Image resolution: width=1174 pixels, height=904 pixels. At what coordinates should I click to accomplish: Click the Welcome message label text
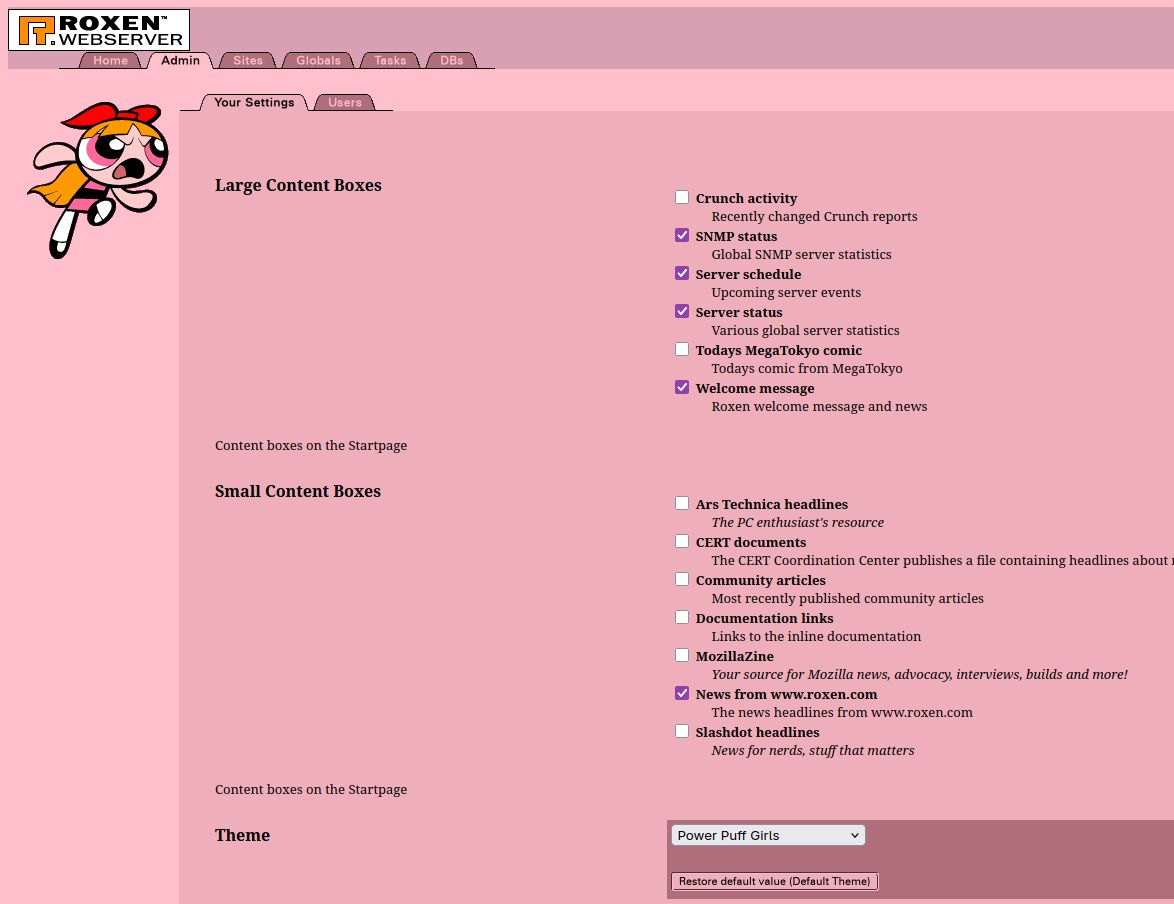pyautogui.click(x=755, y=388)
